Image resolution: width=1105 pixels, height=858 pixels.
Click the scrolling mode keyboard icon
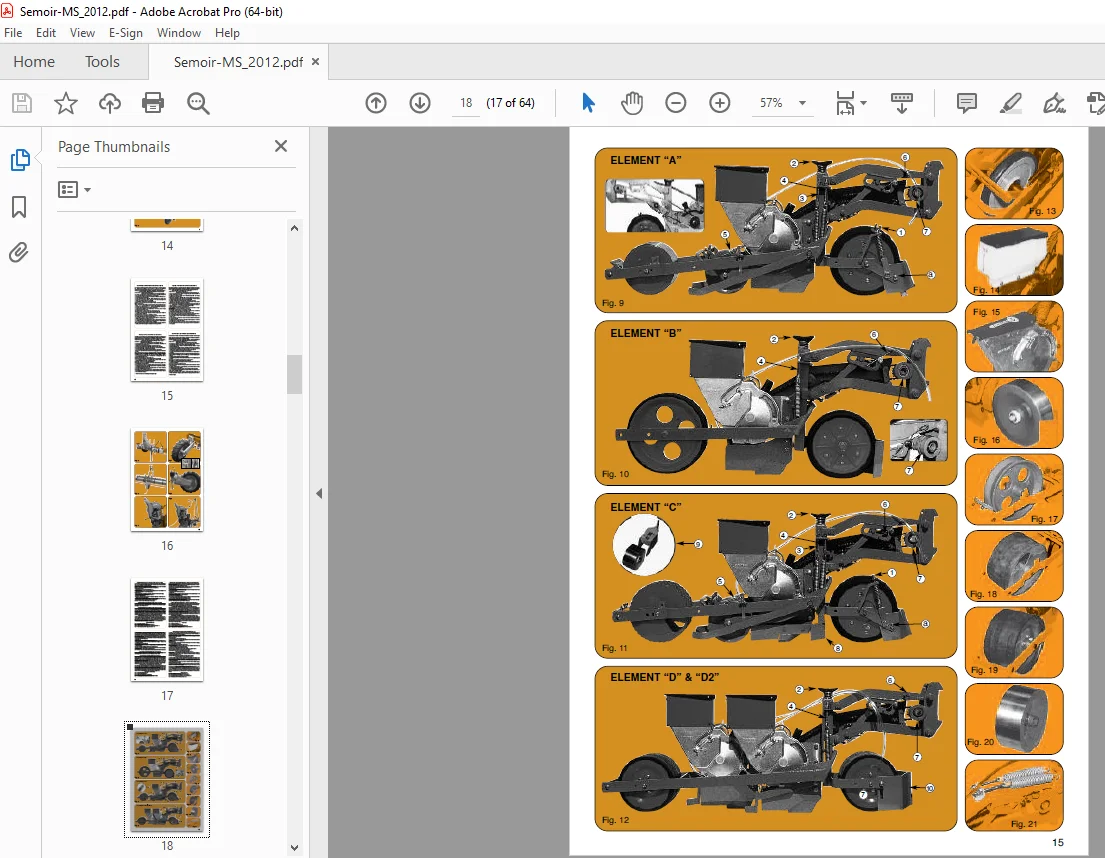click(902, 104)
